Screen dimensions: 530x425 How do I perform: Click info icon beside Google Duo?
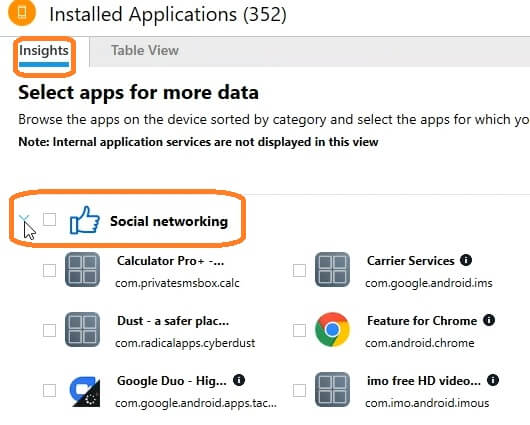[x=239, y=380]
